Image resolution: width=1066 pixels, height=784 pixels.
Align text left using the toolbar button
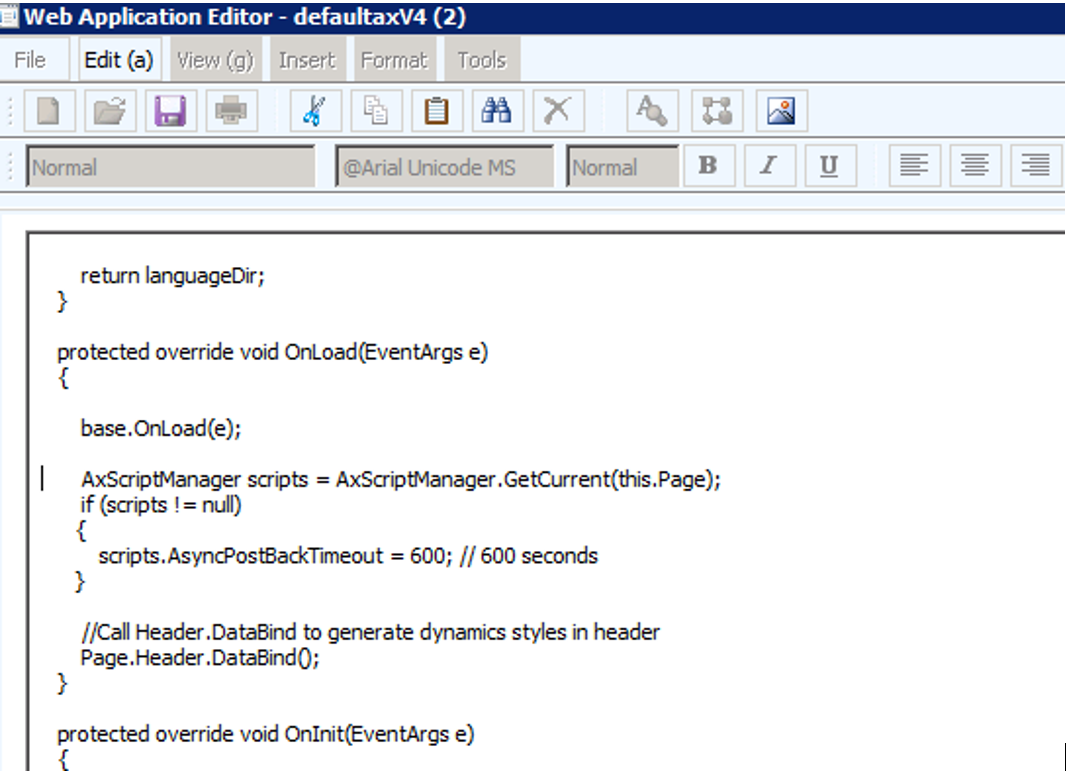(x=914, y=167)
